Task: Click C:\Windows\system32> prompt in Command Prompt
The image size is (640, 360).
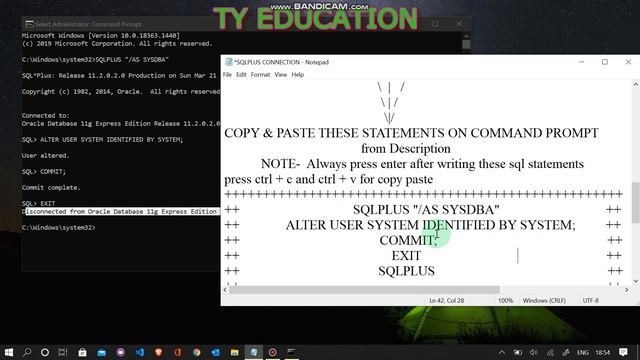Action: click(x=58, y=227)
